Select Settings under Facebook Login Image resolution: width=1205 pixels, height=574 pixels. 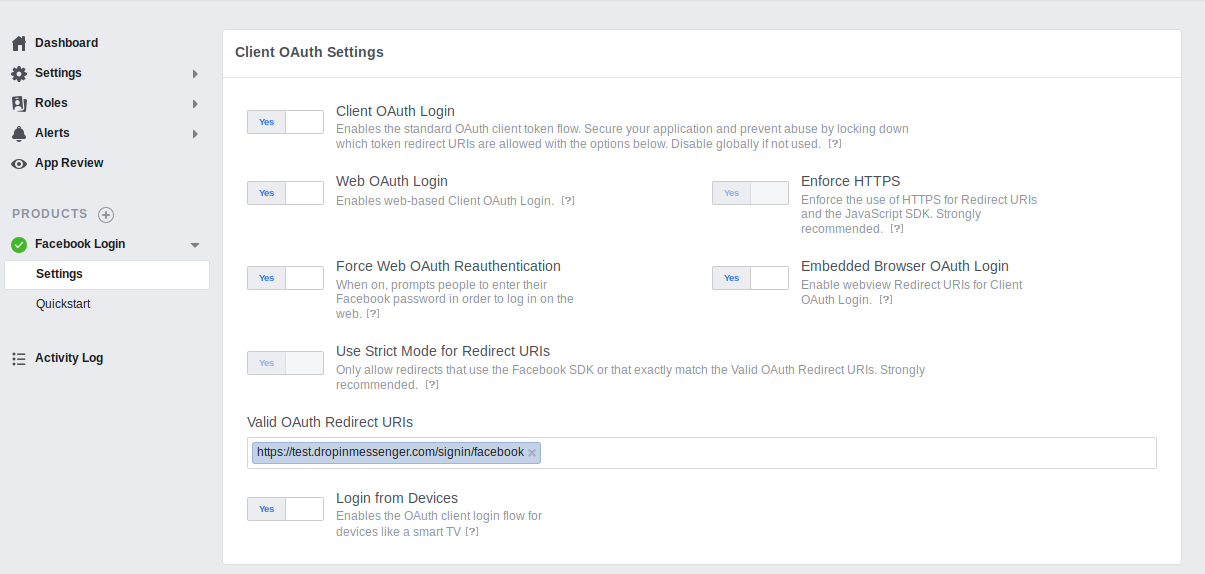click(59, 274)
